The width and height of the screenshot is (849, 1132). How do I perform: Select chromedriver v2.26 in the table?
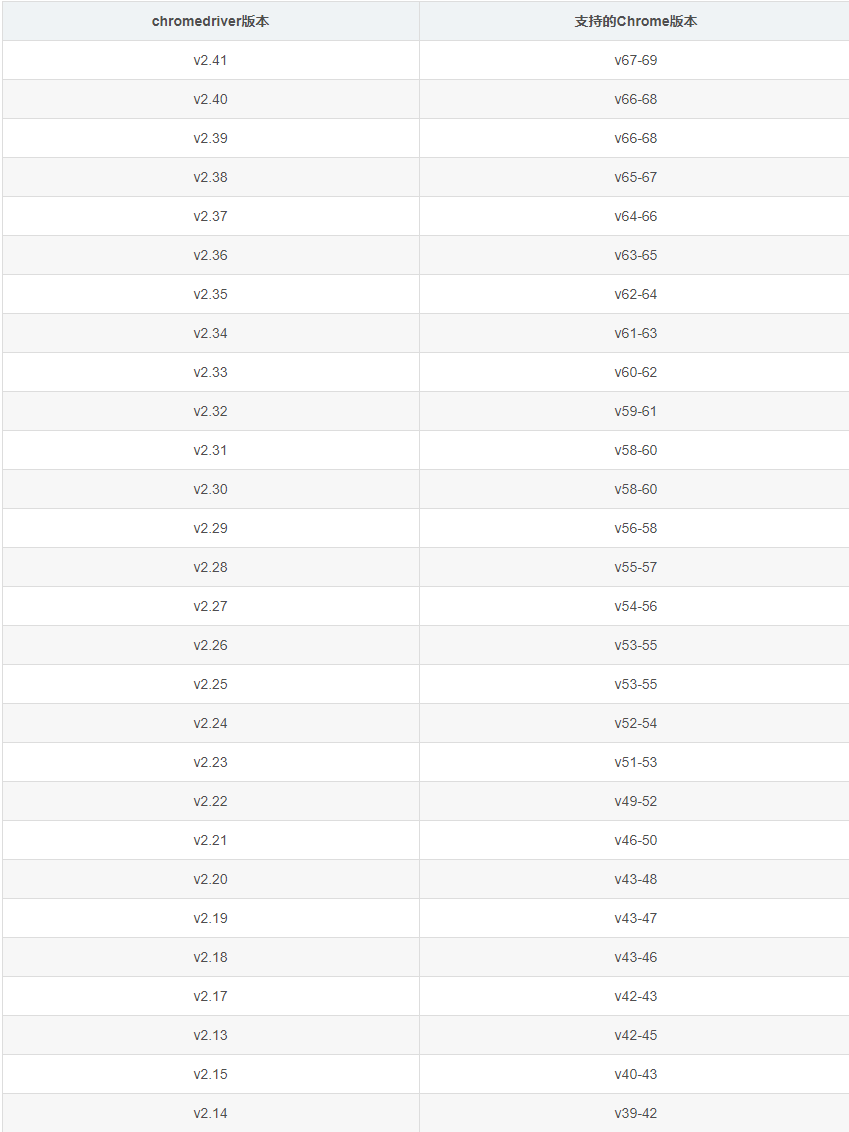tap(210, 645)
